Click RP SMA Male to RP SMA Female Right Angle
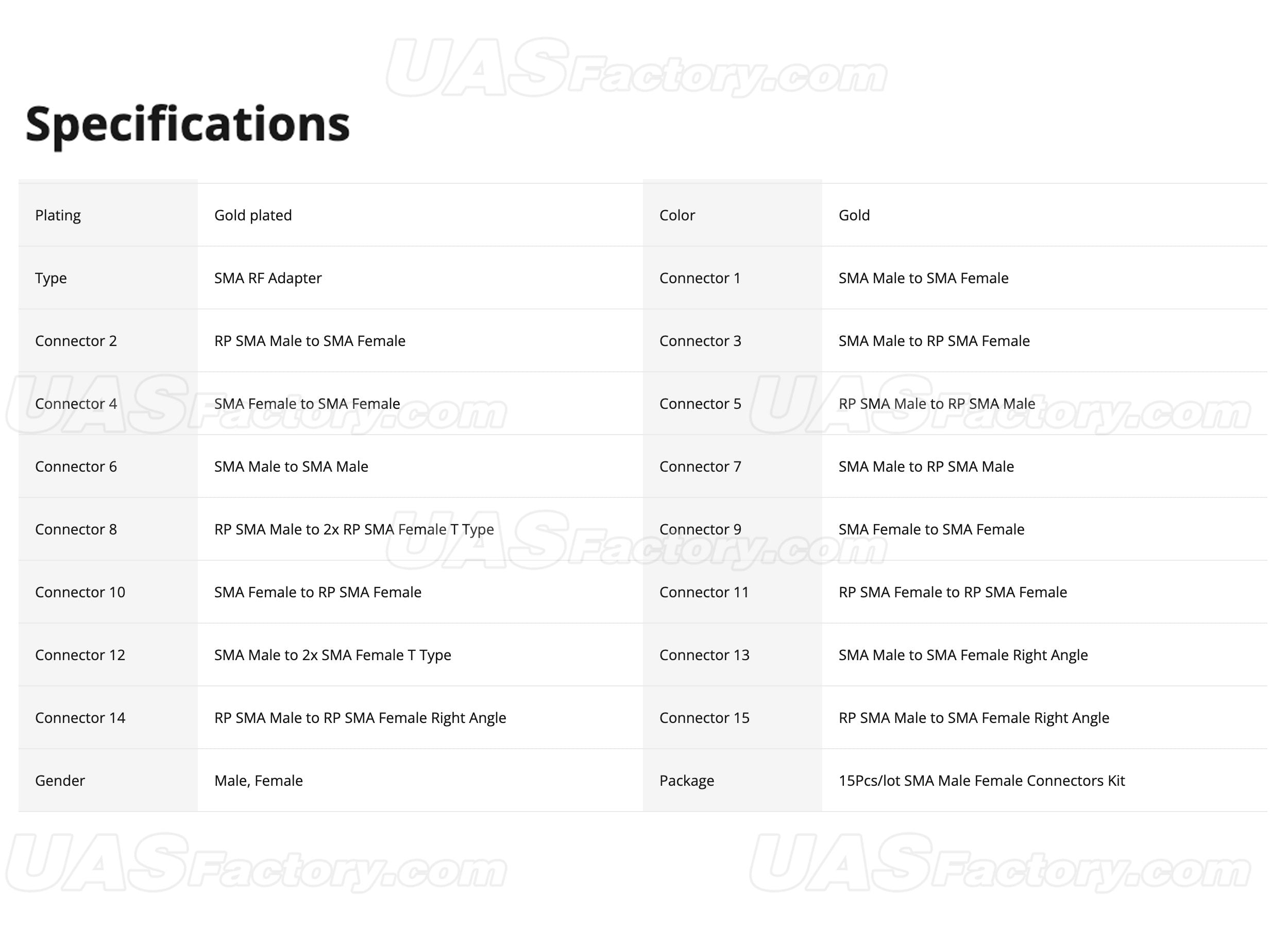 [360, 718]
